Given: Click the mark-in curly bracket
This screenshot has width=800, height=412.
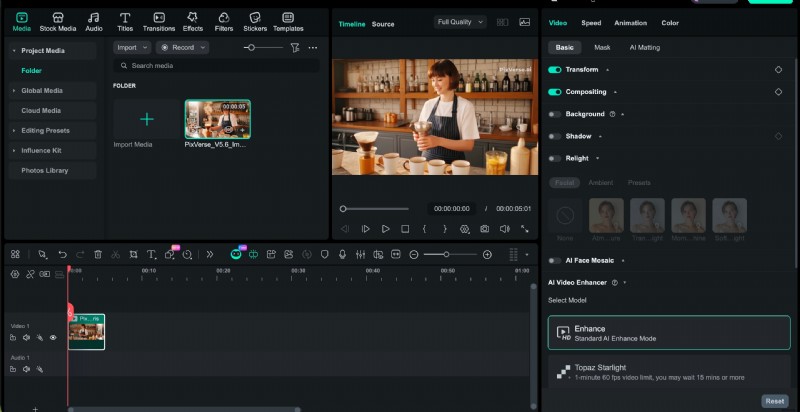Looking at the screenshot, I should click(x=424, y=229).
